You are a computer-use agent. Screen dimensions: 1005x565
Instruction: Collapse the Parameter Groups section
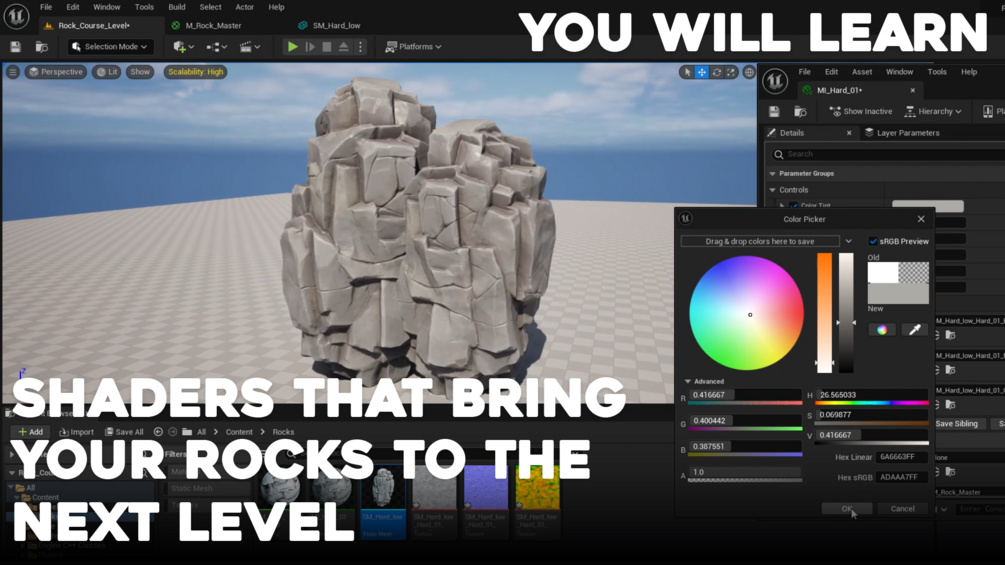(772, 174)
